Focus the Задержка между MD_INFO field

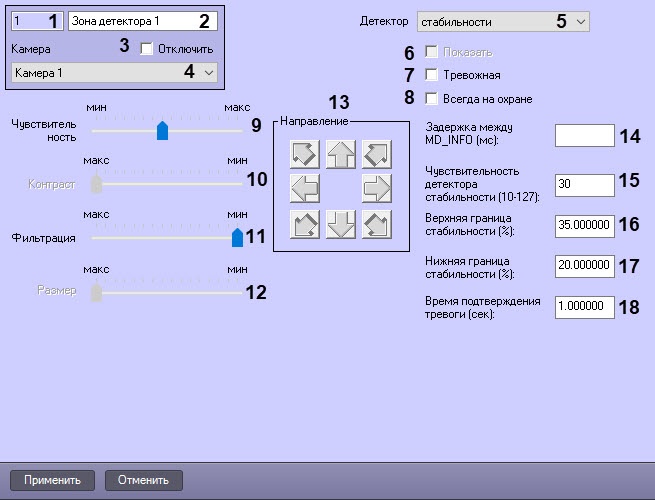tap(584, 135)
